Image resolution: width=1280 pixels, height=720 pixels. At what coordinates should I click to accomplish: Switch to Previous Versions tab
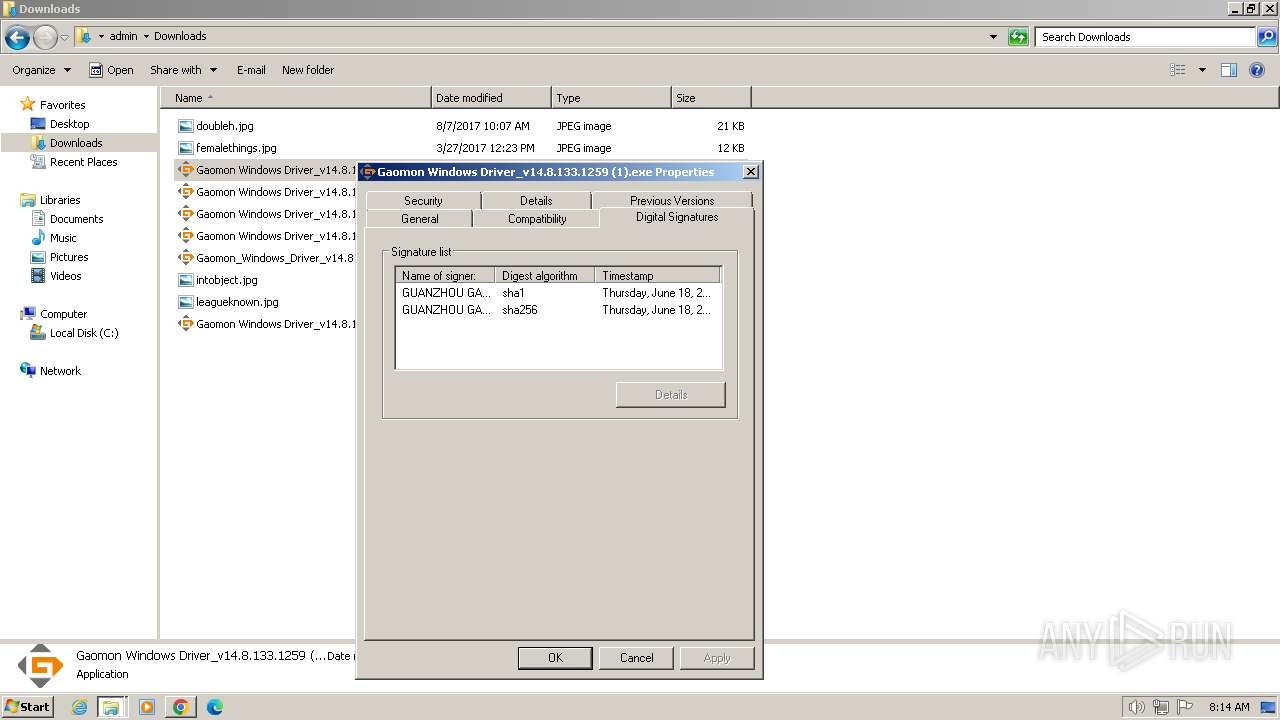click(672, 200)
